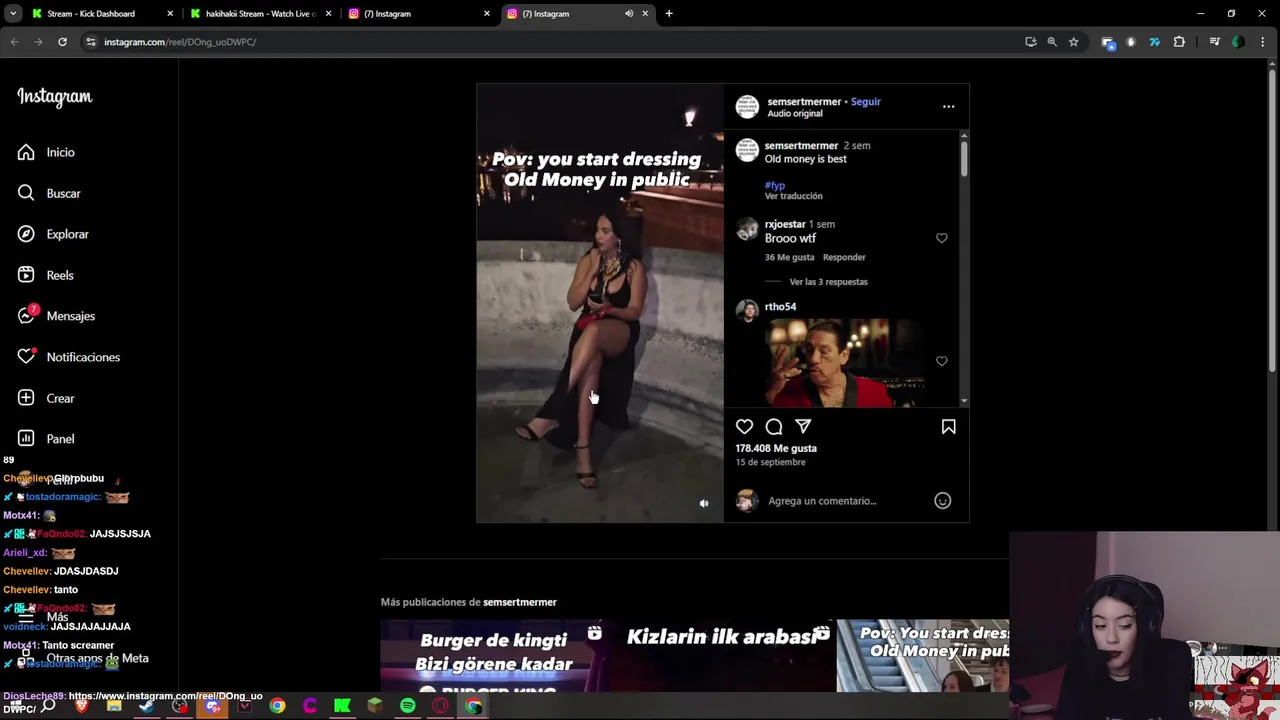Reload the page
The image size is (1280, 720).
click(x=62, y=42)
